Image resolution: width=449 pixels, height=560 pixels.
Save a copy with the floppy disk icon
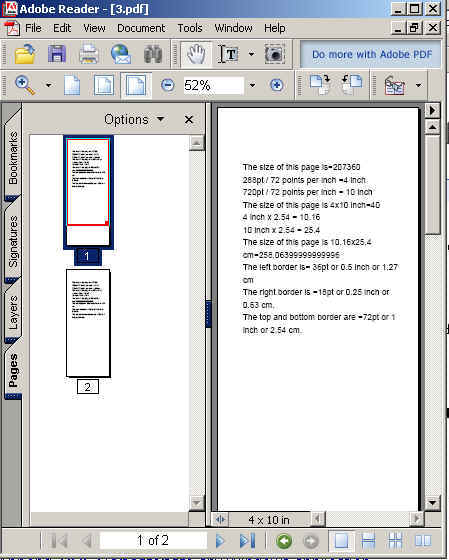[x=57, y=54]
